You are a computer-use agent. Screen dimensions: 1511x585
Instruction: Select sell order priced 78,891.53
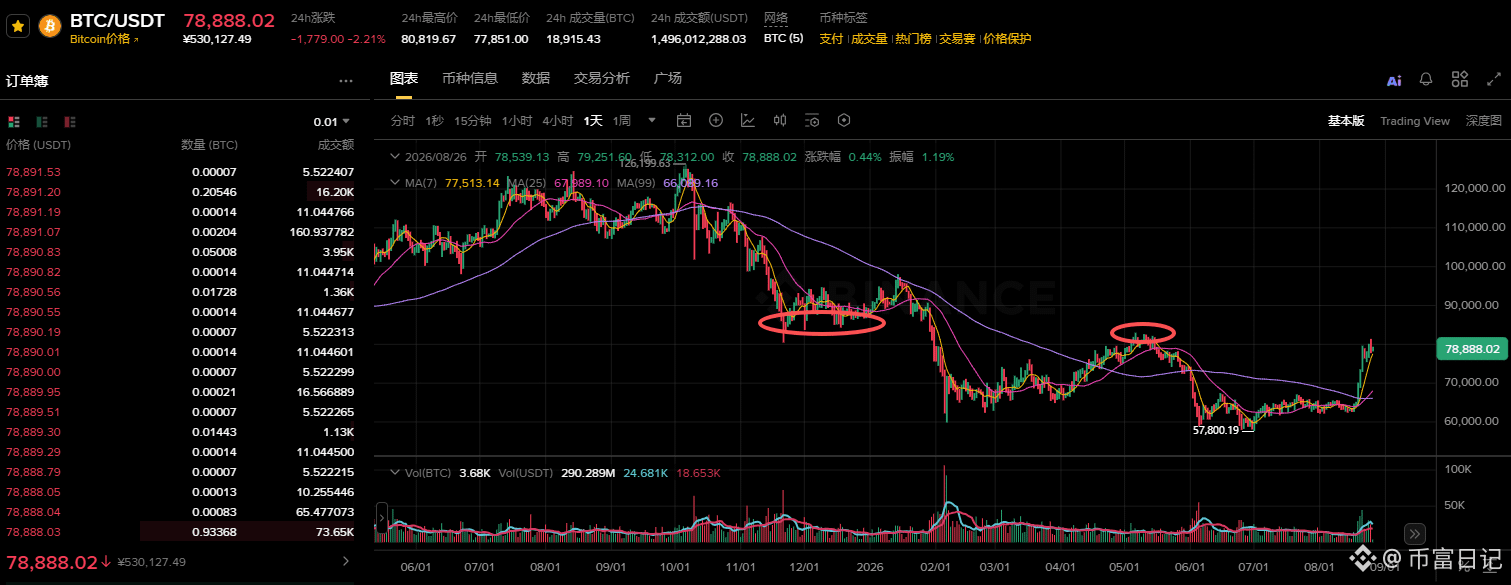pyautogui.click(x=182, y=172)
